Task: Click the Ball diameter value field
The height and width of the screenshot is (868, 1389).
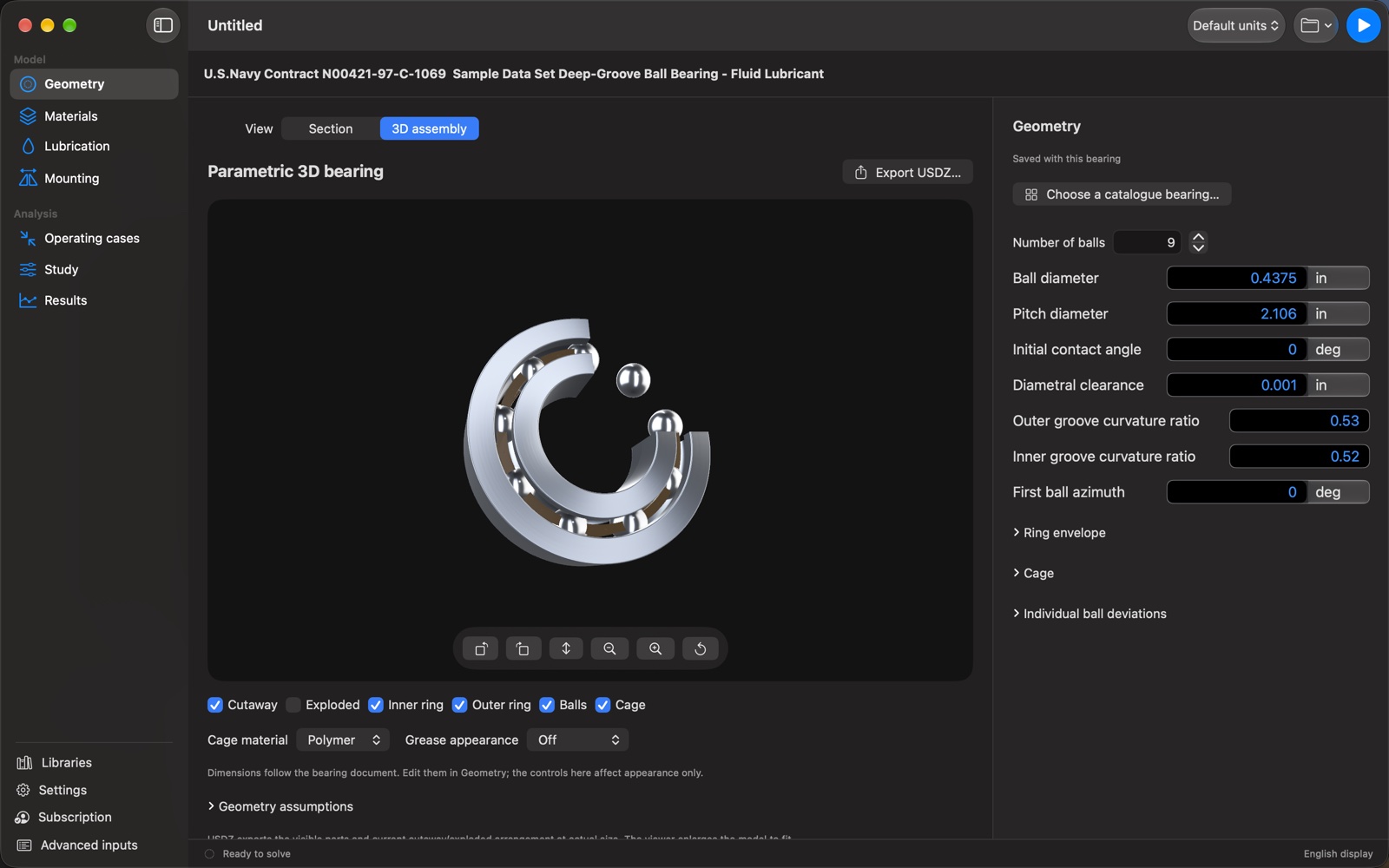Action: tap(1236, 278)
